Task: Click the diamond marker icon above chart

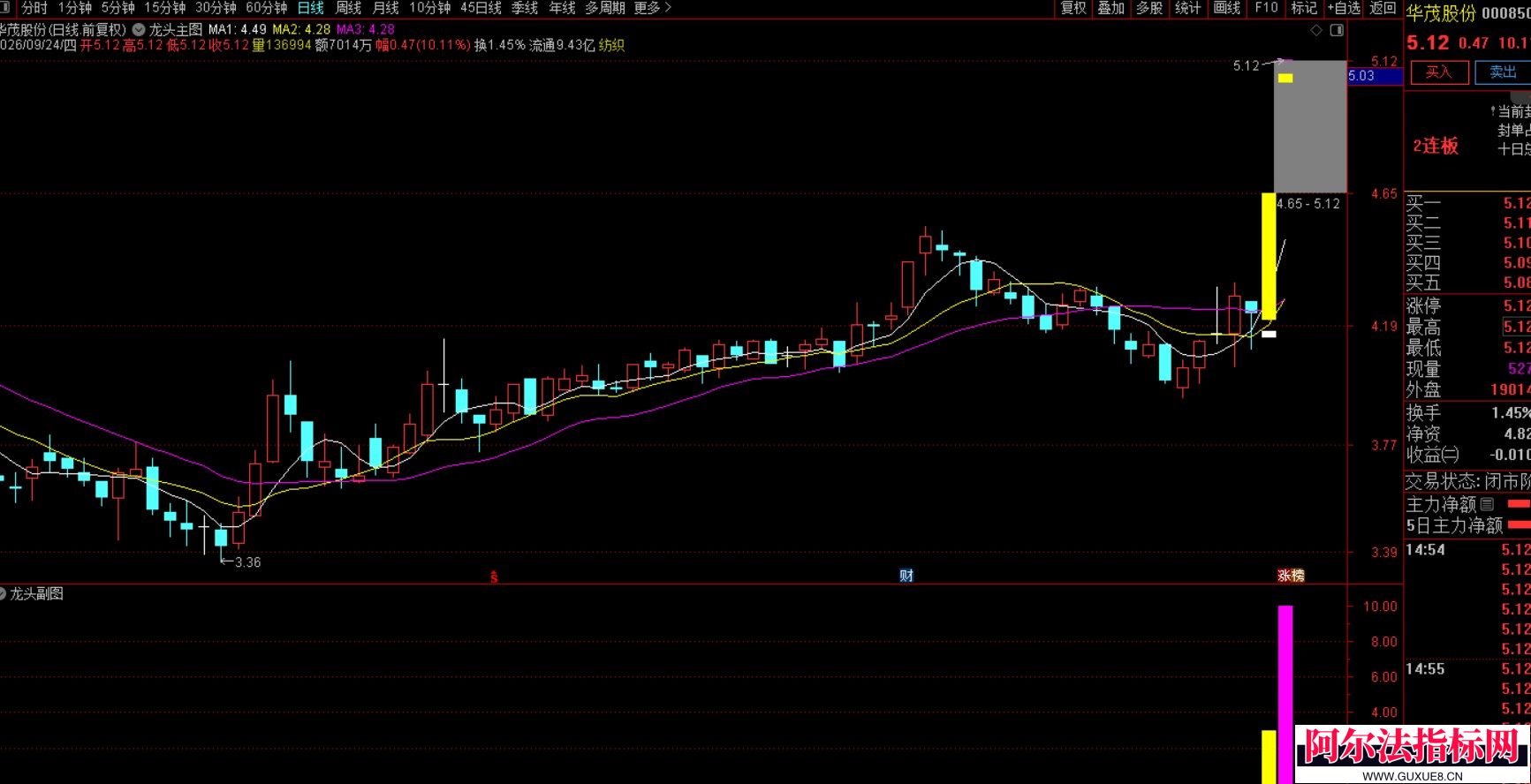Action: [x=1316, y=30]
